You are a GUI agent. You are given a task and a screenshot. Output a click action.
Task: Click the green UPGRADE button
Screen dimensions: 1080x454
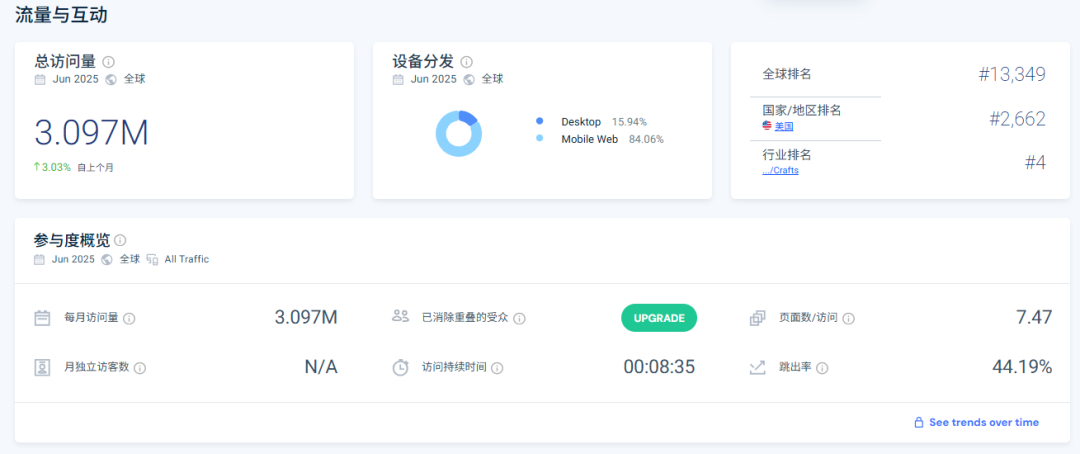659,318
